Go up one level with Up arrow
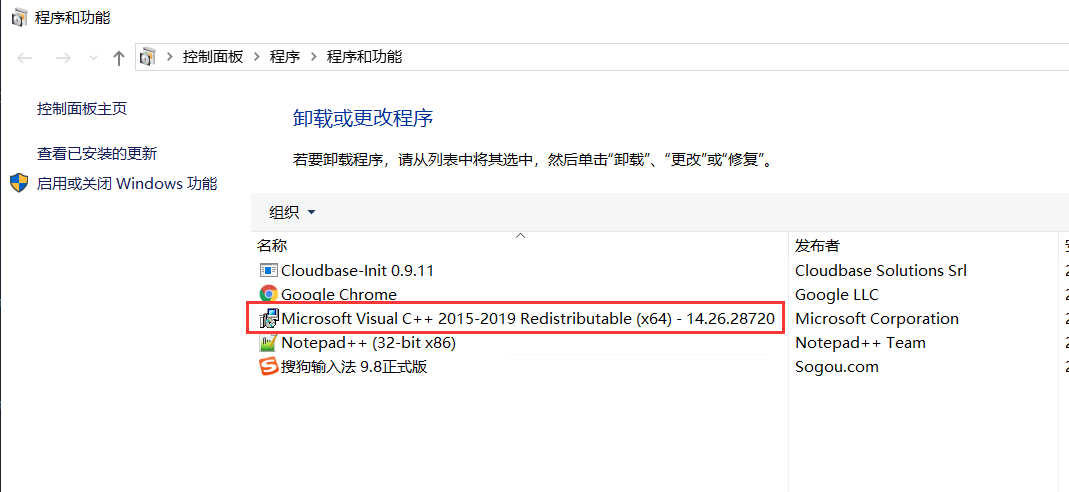The image size is (1069, 492). 119,58
